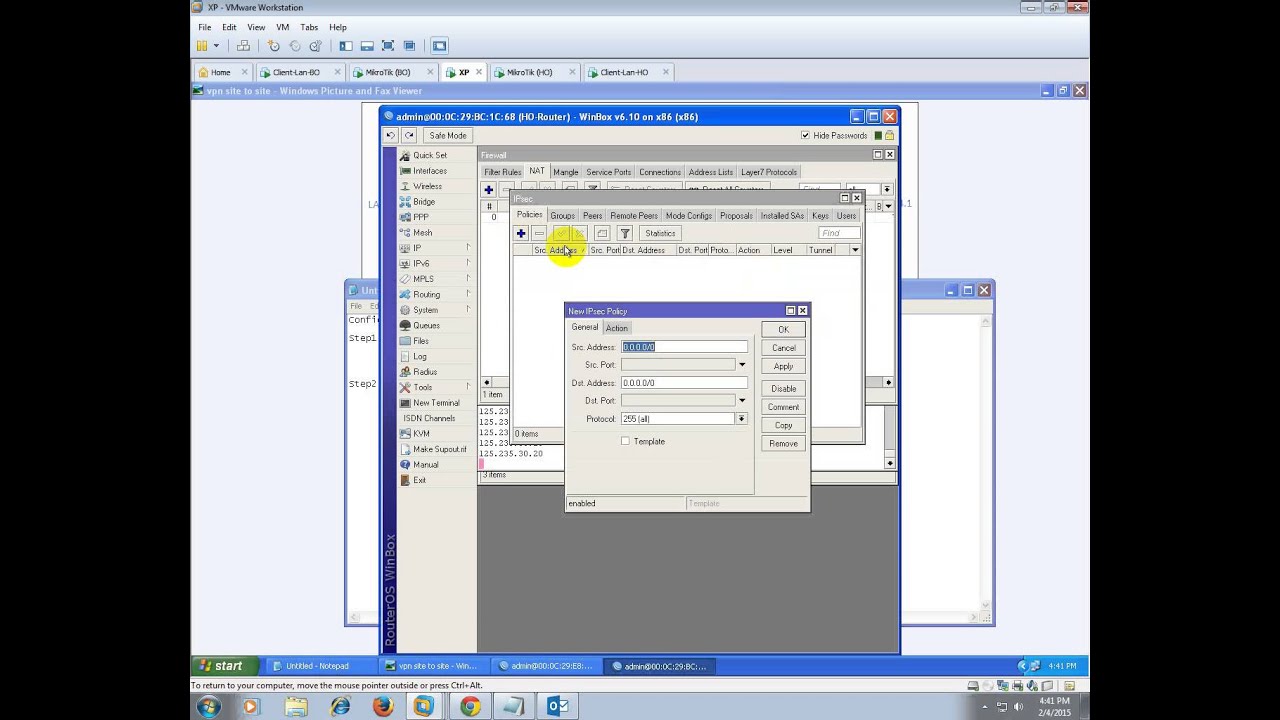Expand Src. Port field arrow
This screenshot has width=1280, height=720.
741,365
